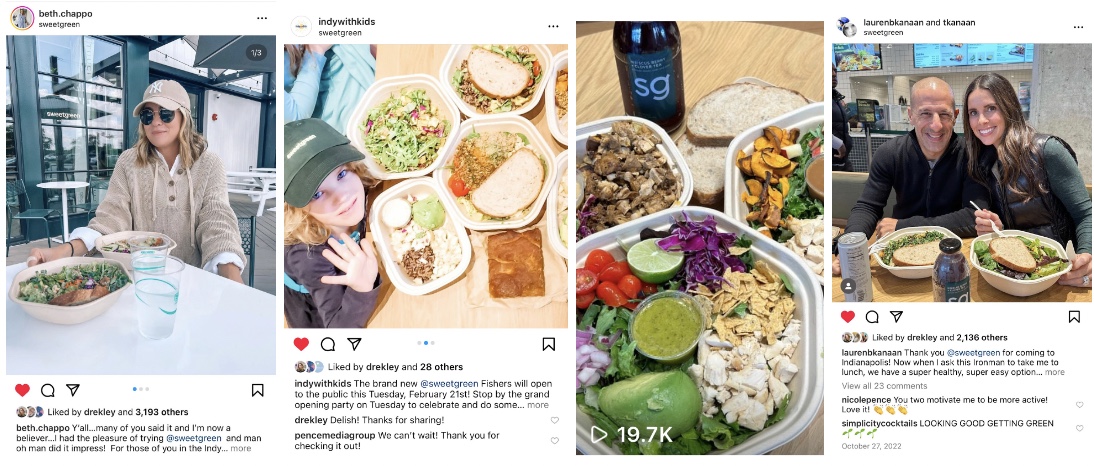Share beth.chappo's post via paper plane icon
Screen dimensions: 1094x466
pyautogui.click(x=73, y=390)
